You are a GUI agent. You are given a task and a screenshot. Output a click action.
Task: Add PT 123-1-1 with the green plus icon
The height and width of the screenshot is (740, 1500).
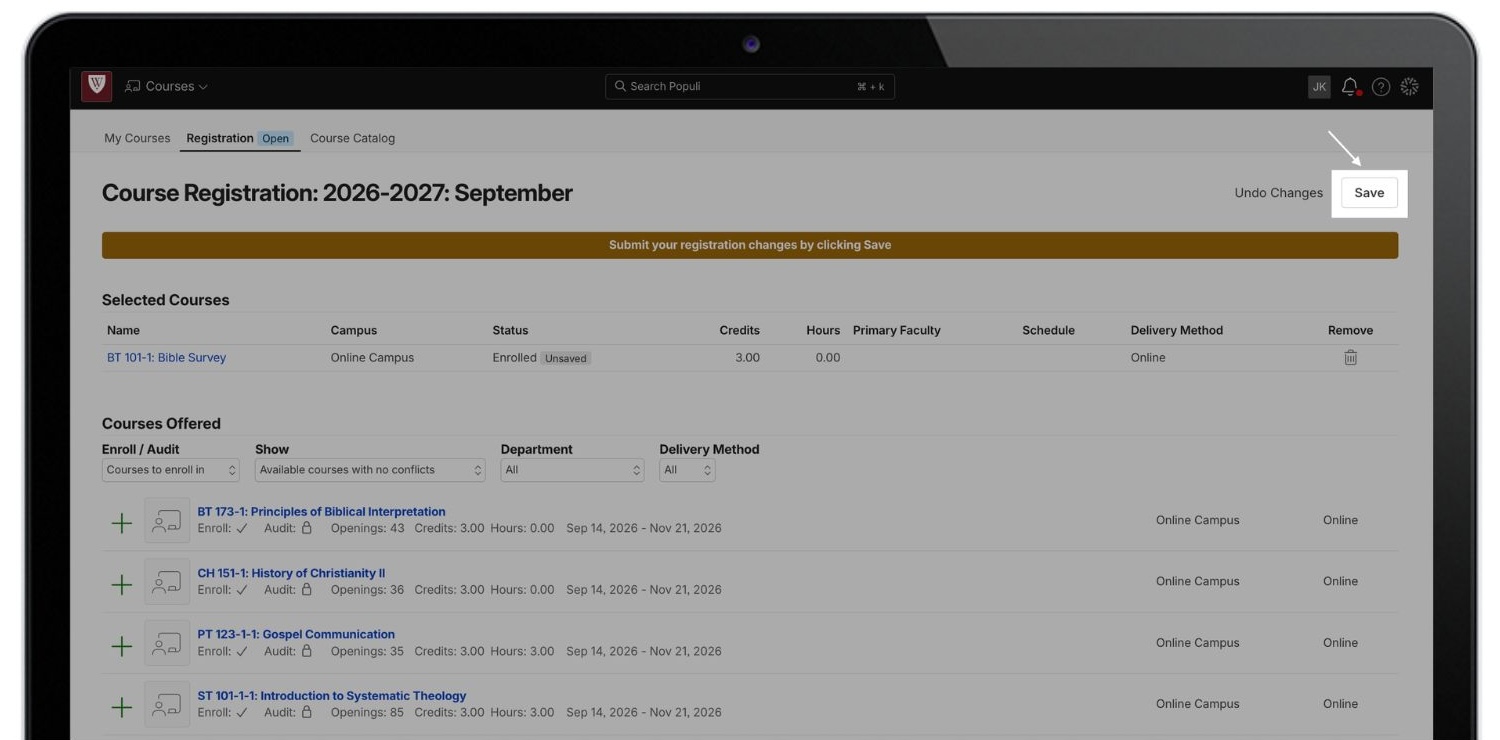[121, 646]
